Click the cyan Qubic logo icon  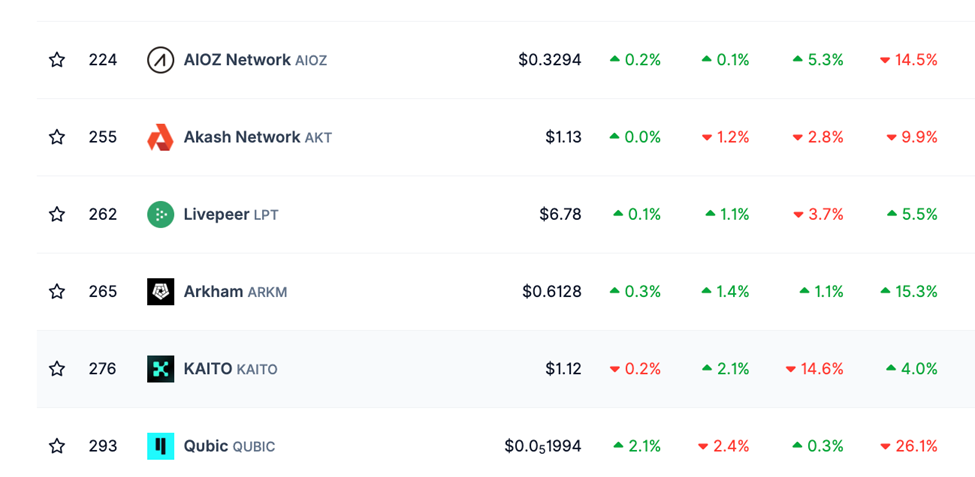160,446
